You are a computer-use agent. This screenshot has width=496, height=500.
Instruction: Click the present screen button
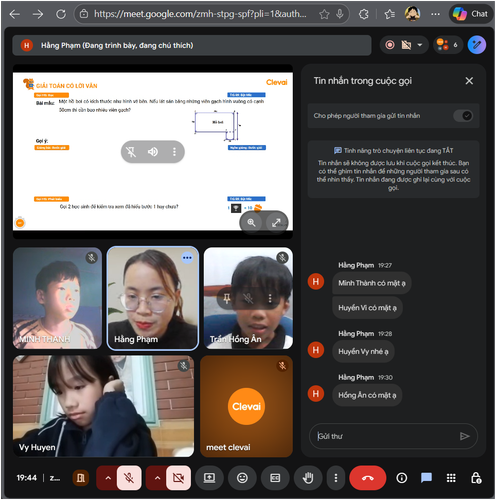209,478
